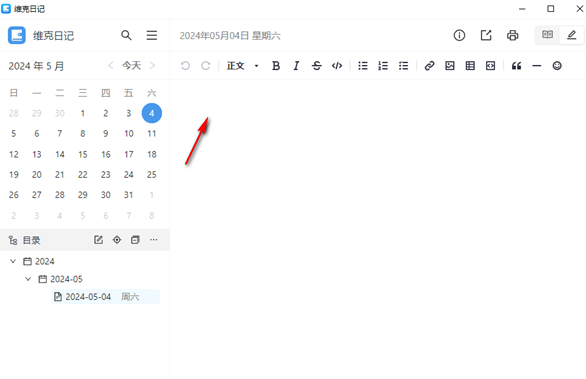
Task: Select May 26 in the calendar
Action: tap(14, 195)
